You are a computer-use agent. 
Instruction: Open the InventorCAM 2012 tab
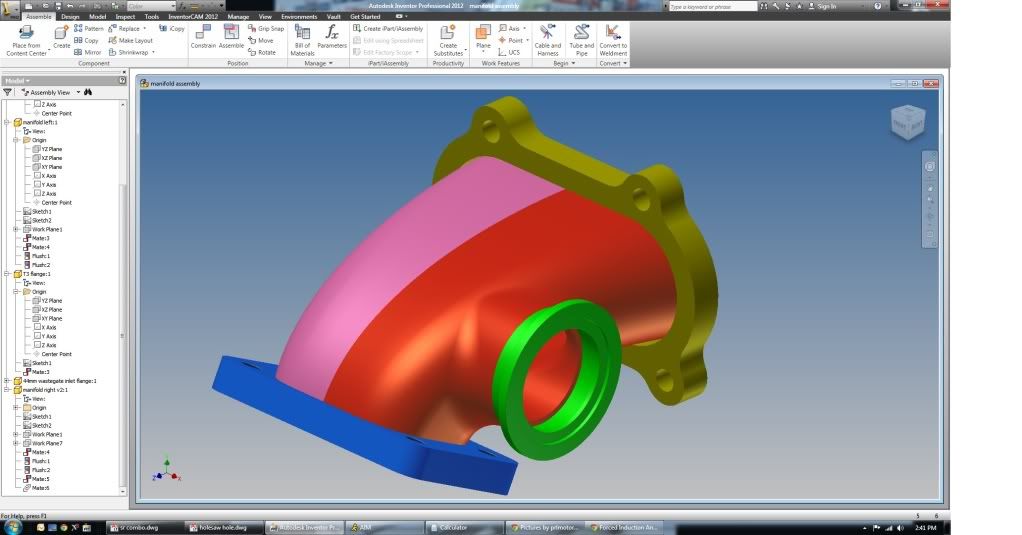click(x=193, y=17)
